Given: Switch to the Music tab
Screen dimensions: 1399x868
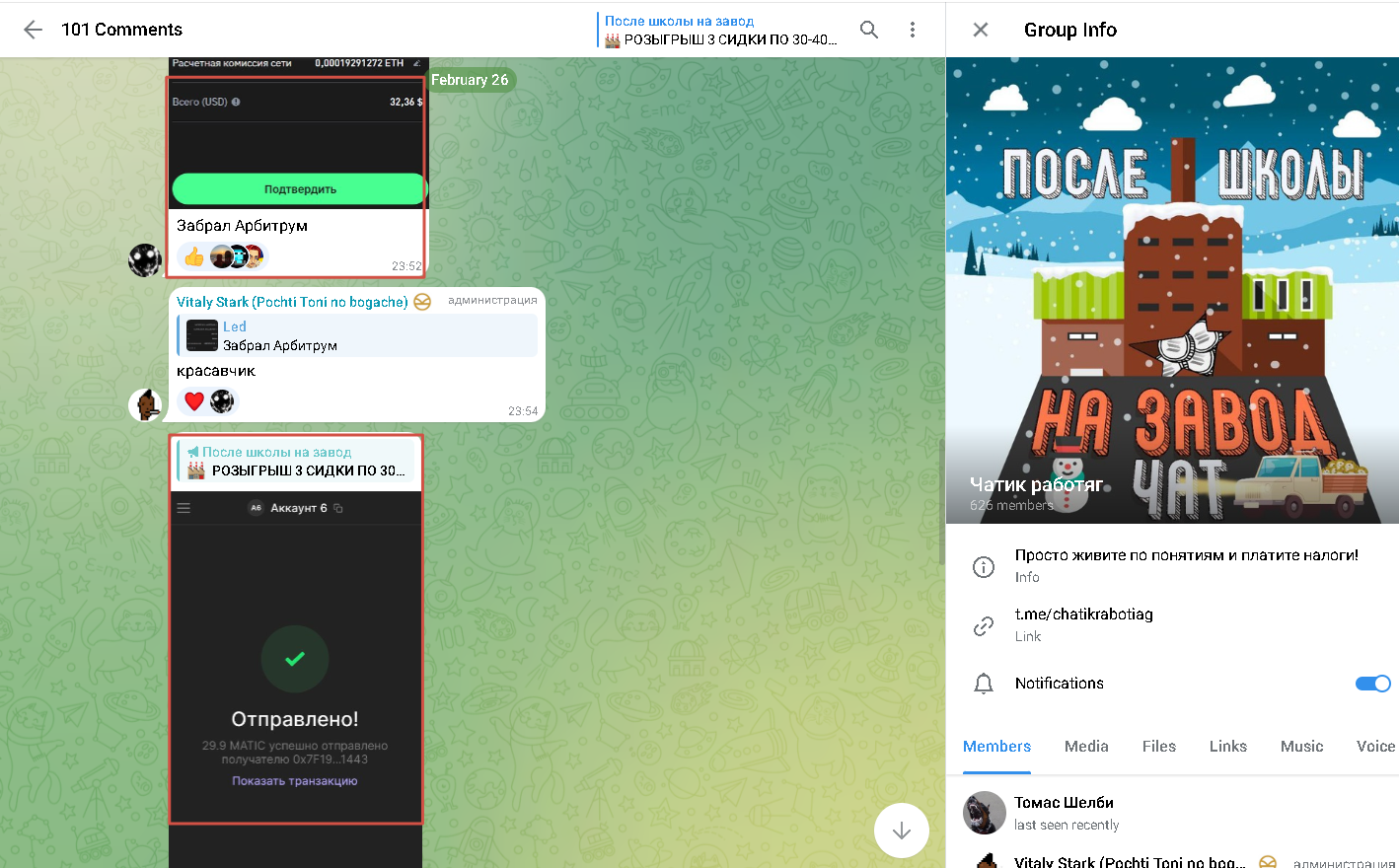Looking at the screenshot, I should pos(1301,747).
